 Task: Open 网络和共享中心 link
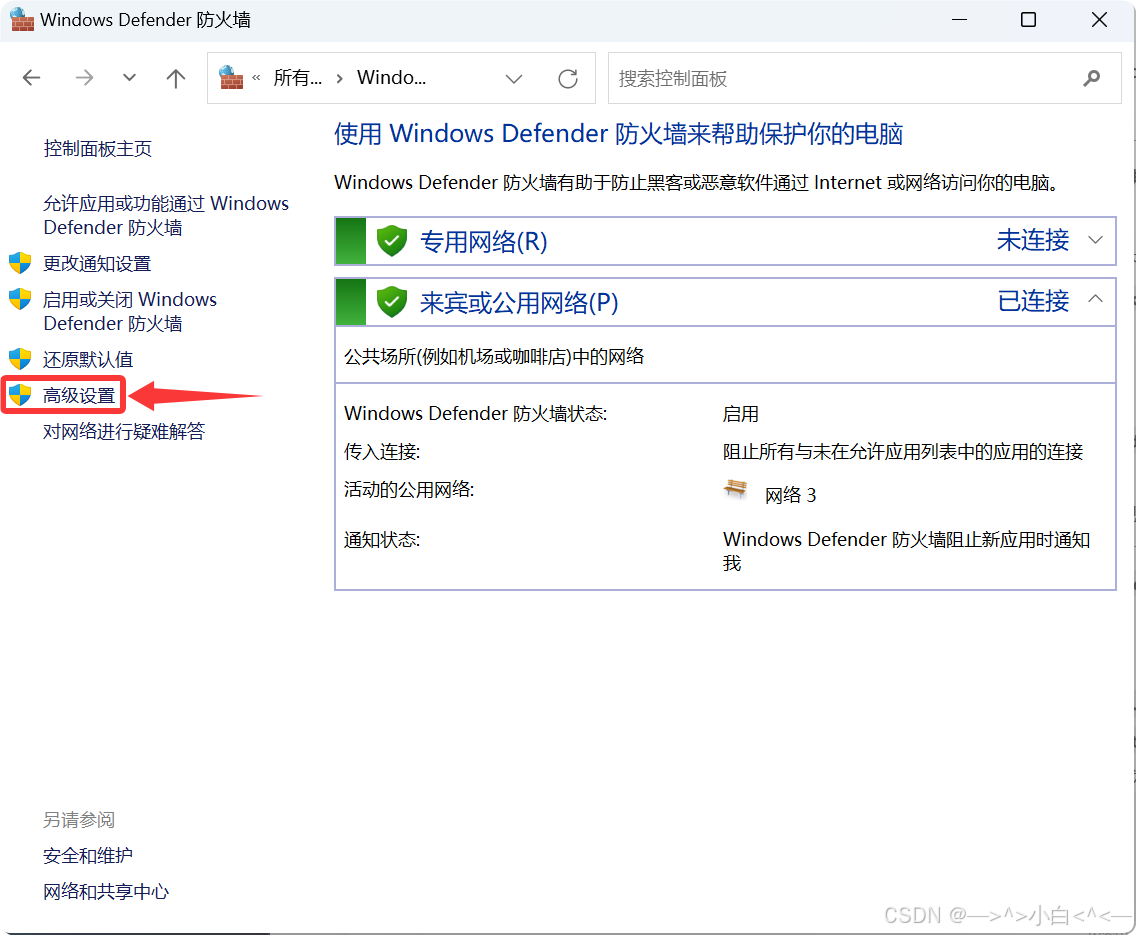(106, 892)
